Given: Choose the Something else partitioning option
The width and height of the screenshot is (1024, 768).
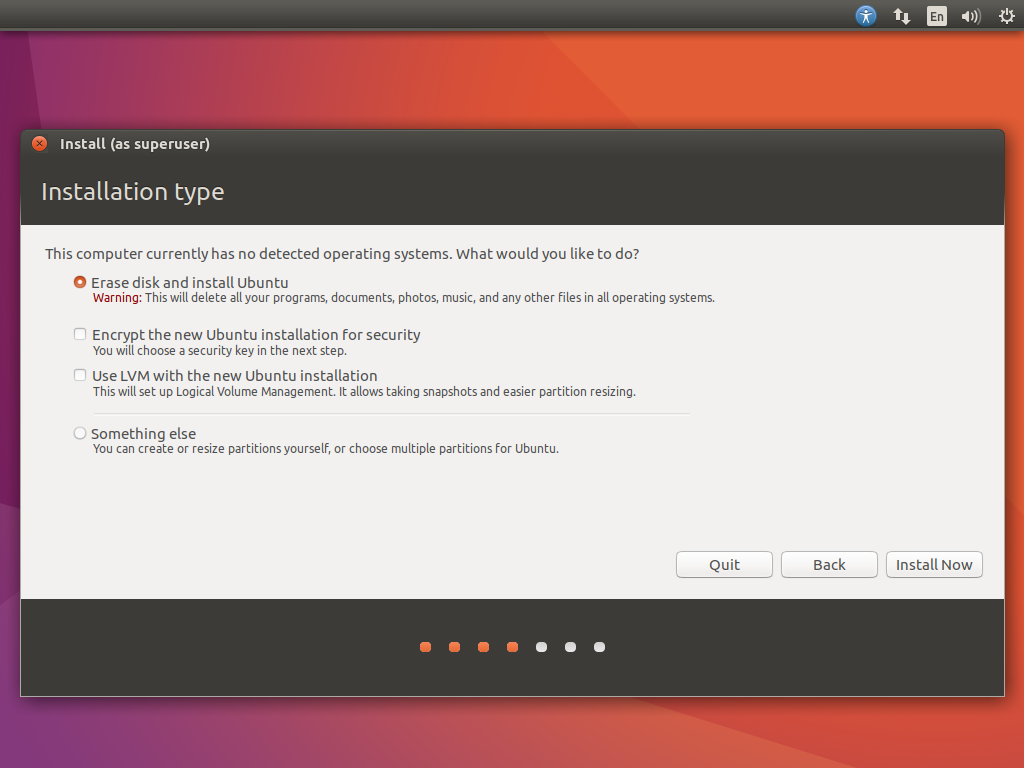Looking at the screenshot, I should (x=80, y=434).
